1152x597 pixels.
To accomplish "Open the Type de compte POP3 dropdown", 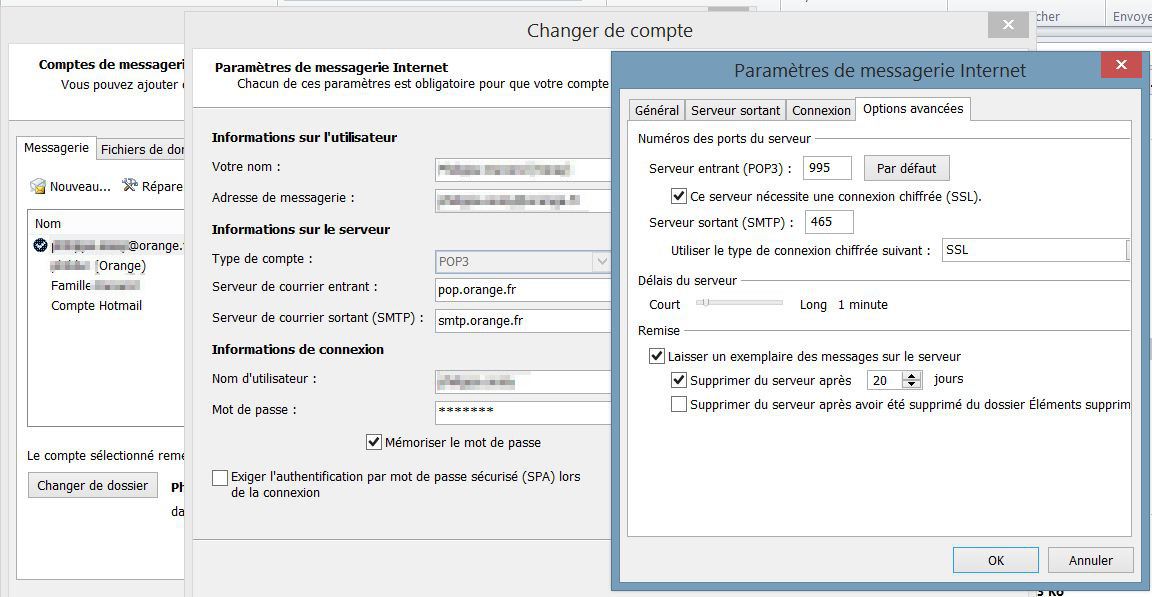I will pyautogui.click(x=602, y=261).
